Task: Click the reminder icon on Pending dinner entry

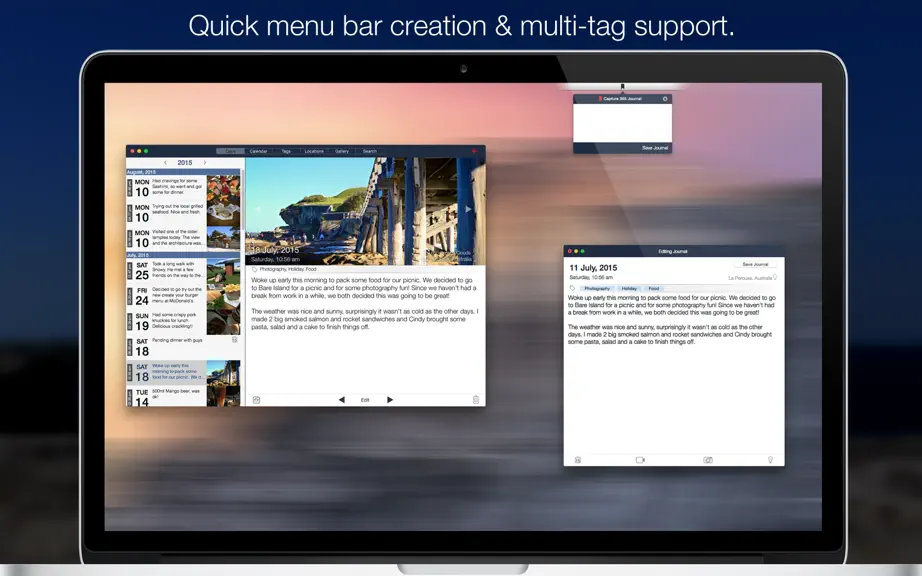Action: pos(235,340)
